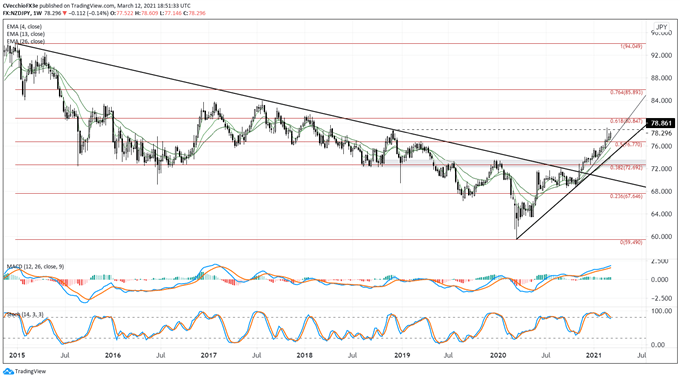Click the 1 (94.049) Fibonacci top label
The width and height of the screenshot is (680, 379).
tap(631, 46)
